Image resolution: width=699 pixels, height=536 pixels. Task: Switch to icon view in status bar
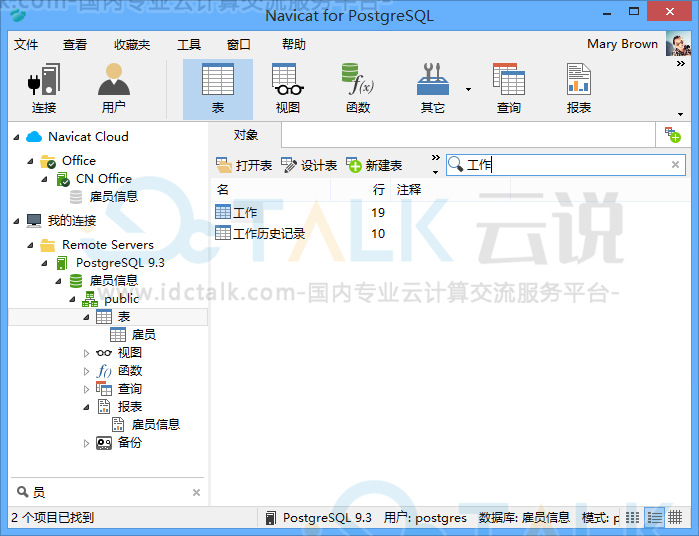click(632, 518)
